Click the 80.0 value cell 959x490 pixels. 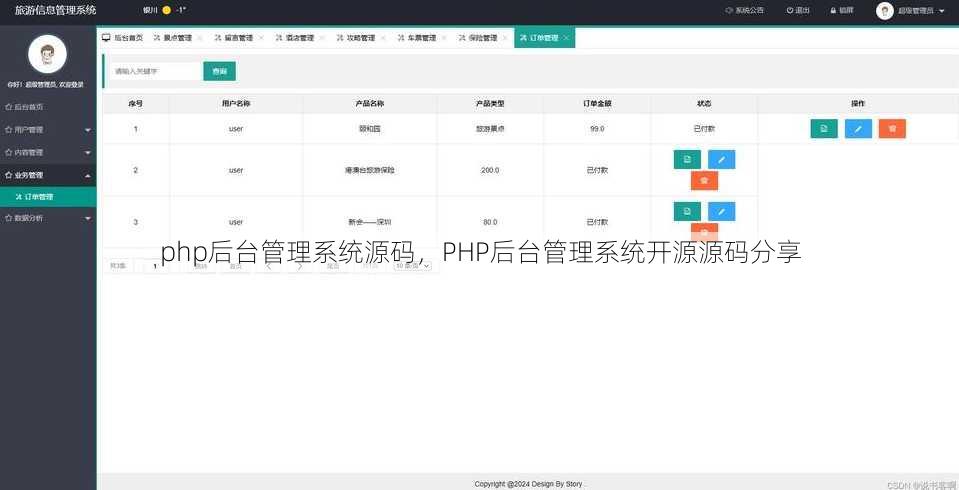tap(490, 222)
